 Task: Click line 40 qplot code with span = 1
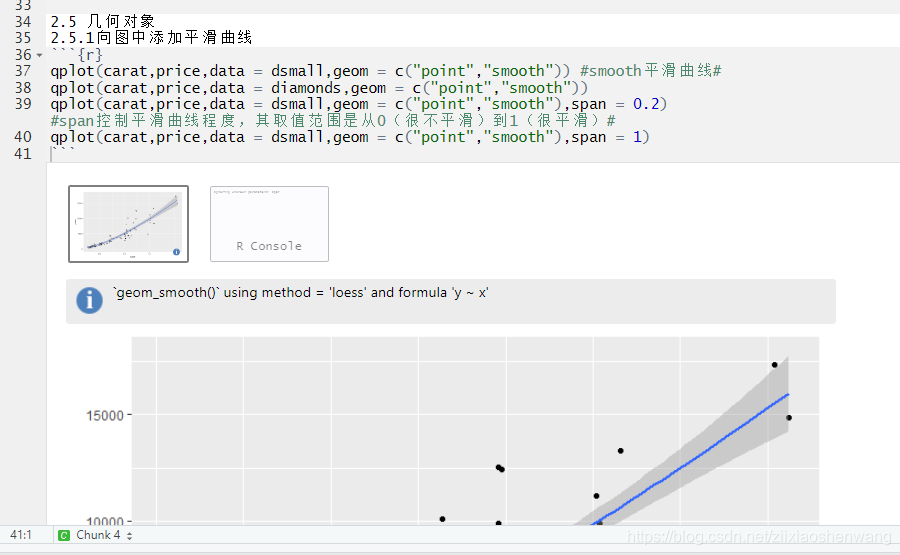coord(350,137)
